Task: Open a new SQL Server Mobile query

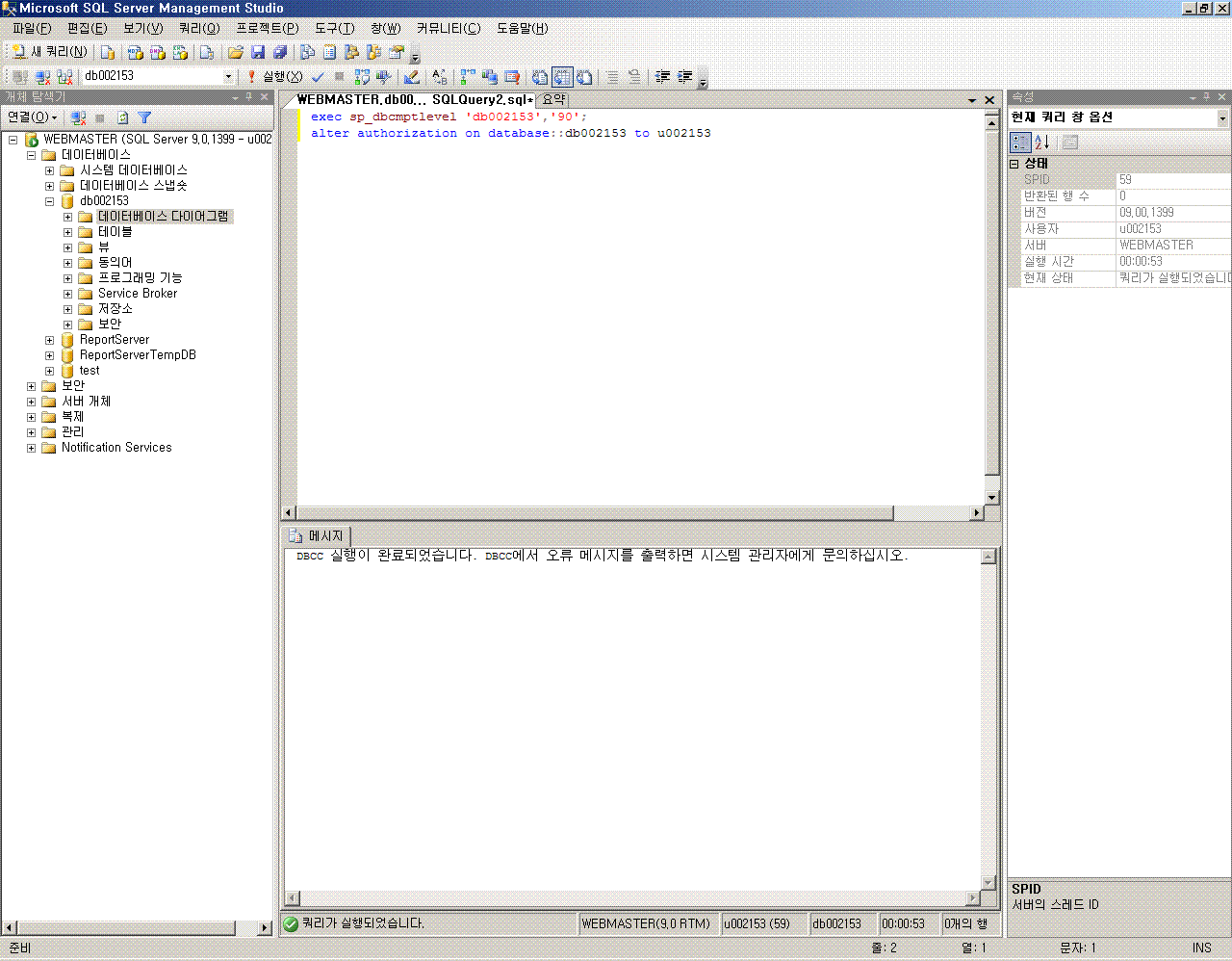Action: tap(206, 52)
